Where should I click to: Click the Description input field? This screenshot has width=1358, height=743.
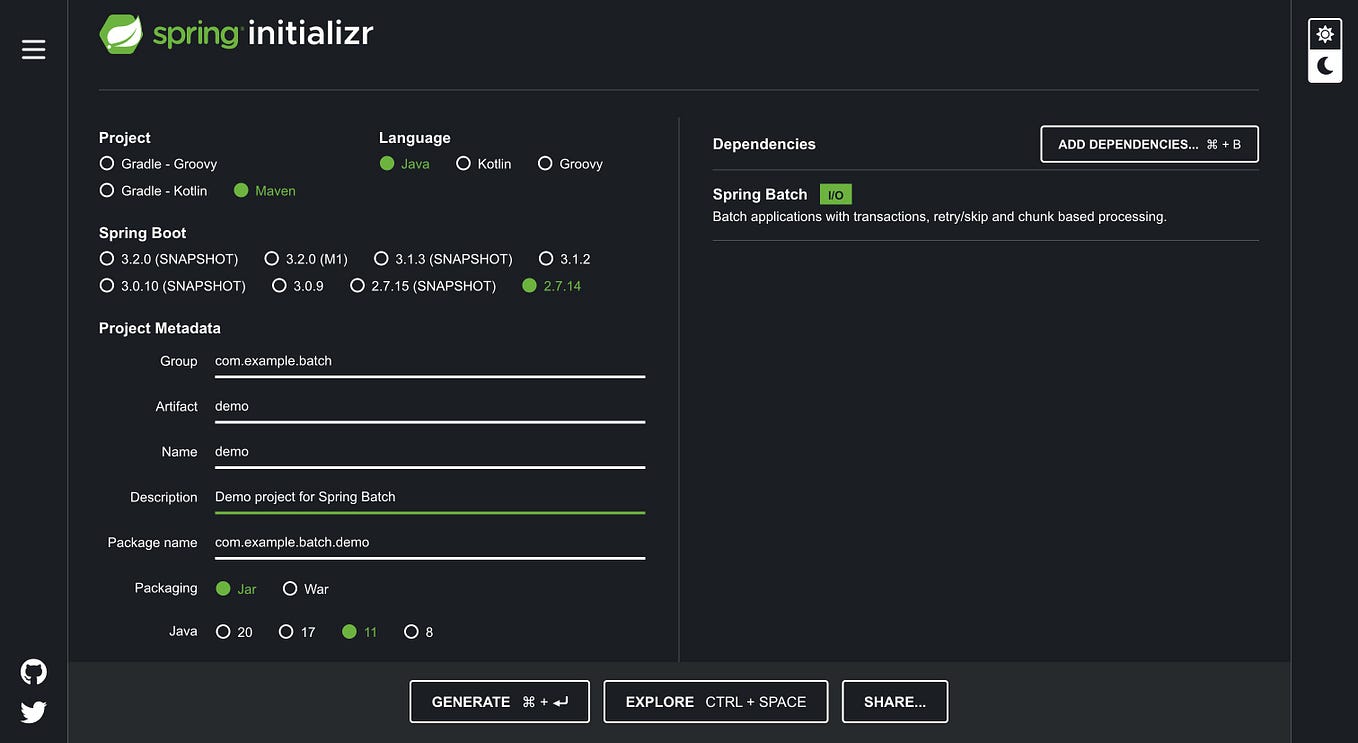tap(429, 496)
